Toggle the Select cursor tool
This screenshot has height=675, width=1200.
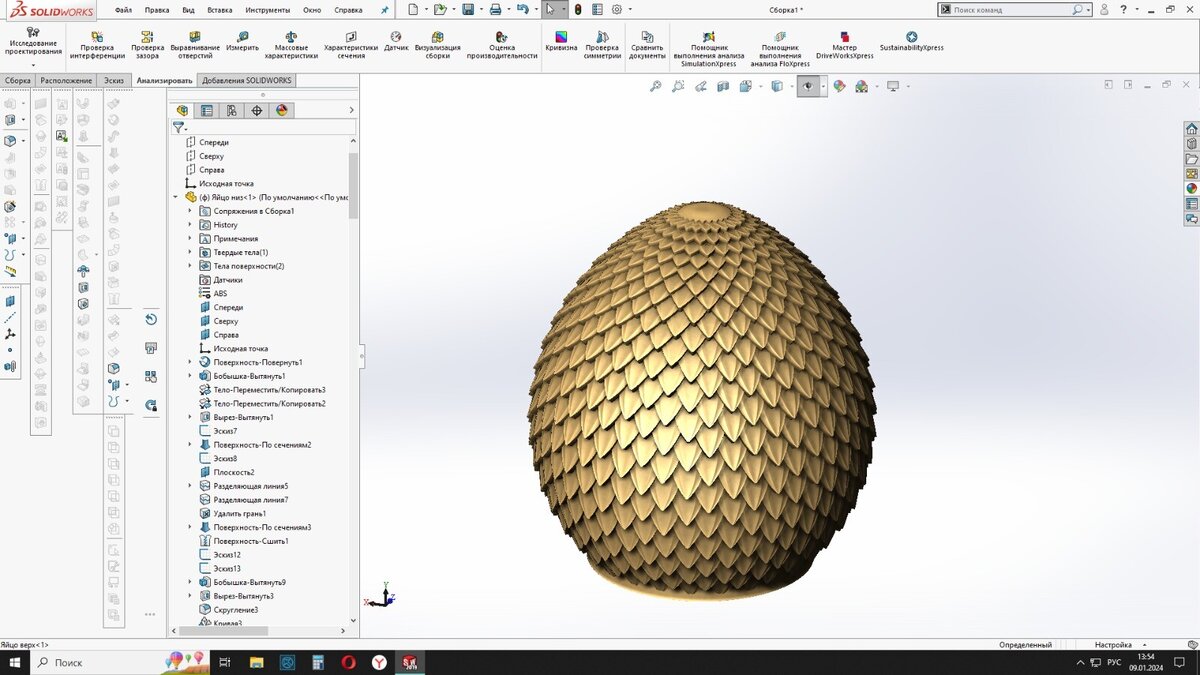point(550,9)
